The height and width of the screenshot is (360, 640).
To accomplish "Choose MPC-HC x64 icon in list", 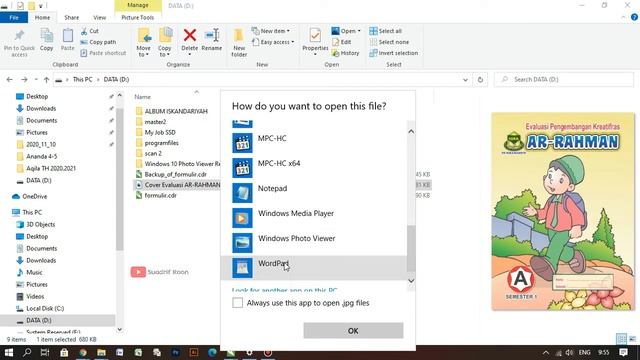I will (242, 168).
